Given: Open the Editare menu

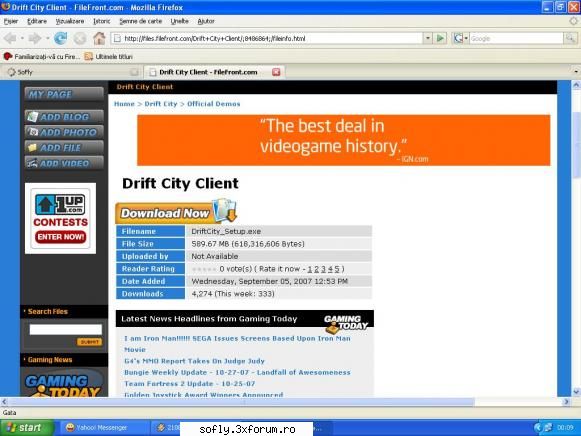Looking at the screenshot, I should pos(37,21).
